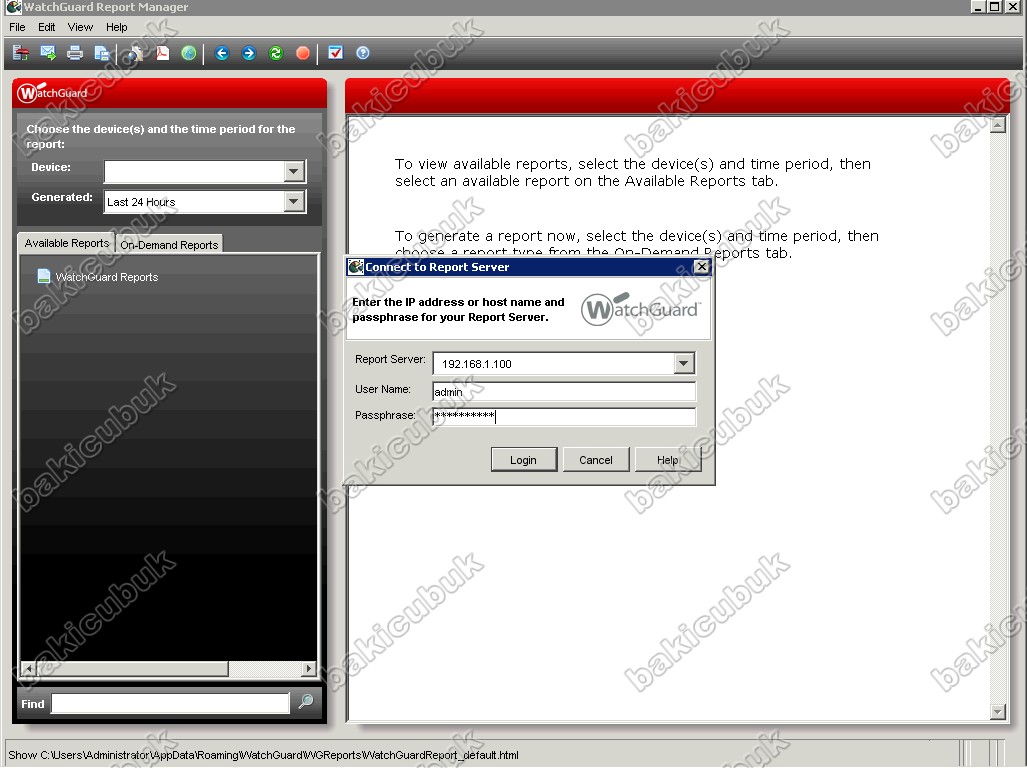Image resolution: width=1027 pixels, height=768 pixels.
Task: Click the send report by email icon
Action: 48,53
